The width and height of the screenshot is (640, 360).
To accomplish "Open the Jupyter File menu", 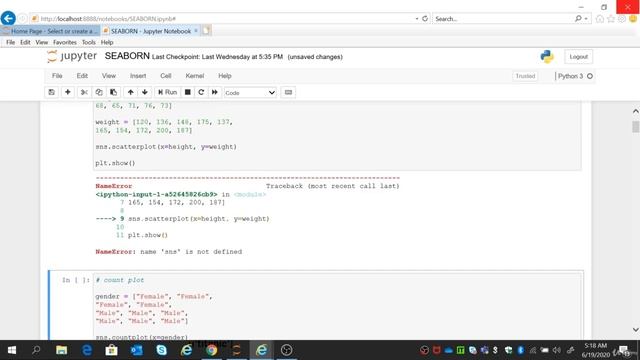I will point(57,76).
